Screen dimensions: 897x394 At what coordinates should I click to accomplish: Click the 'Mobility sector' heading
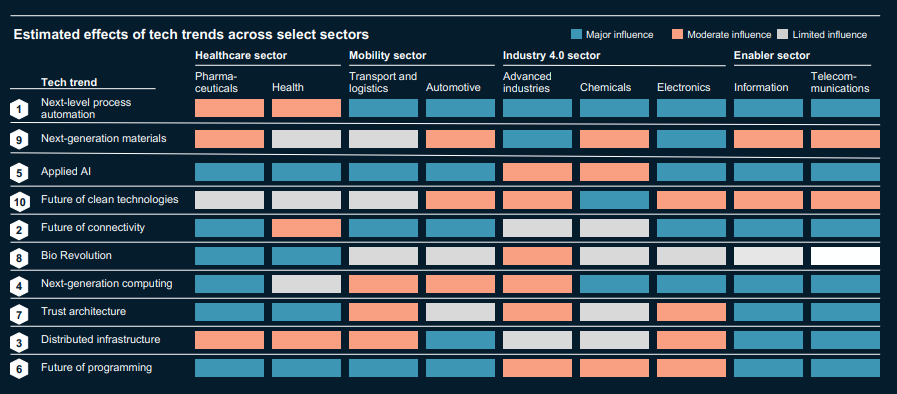point(387,55)
